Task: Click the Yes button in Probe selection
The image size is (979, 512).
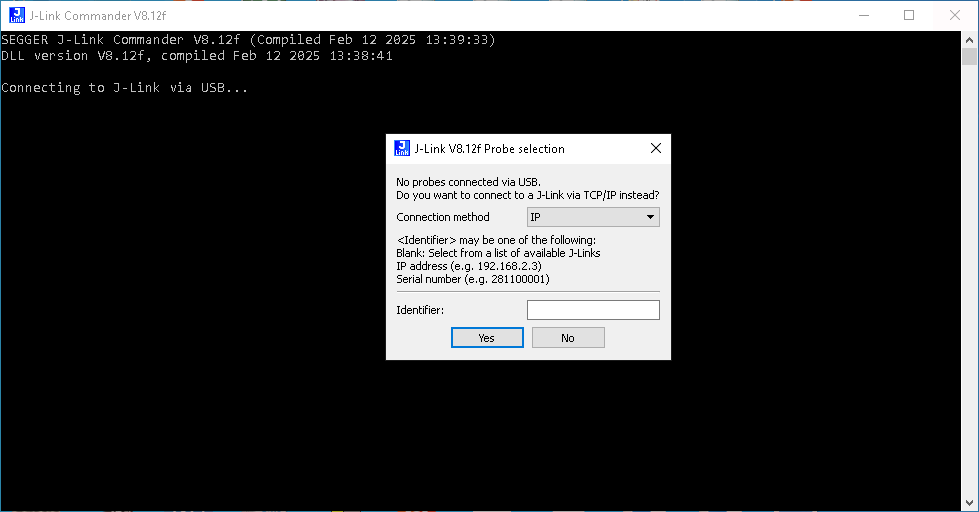Action: [x=487, y=338]
